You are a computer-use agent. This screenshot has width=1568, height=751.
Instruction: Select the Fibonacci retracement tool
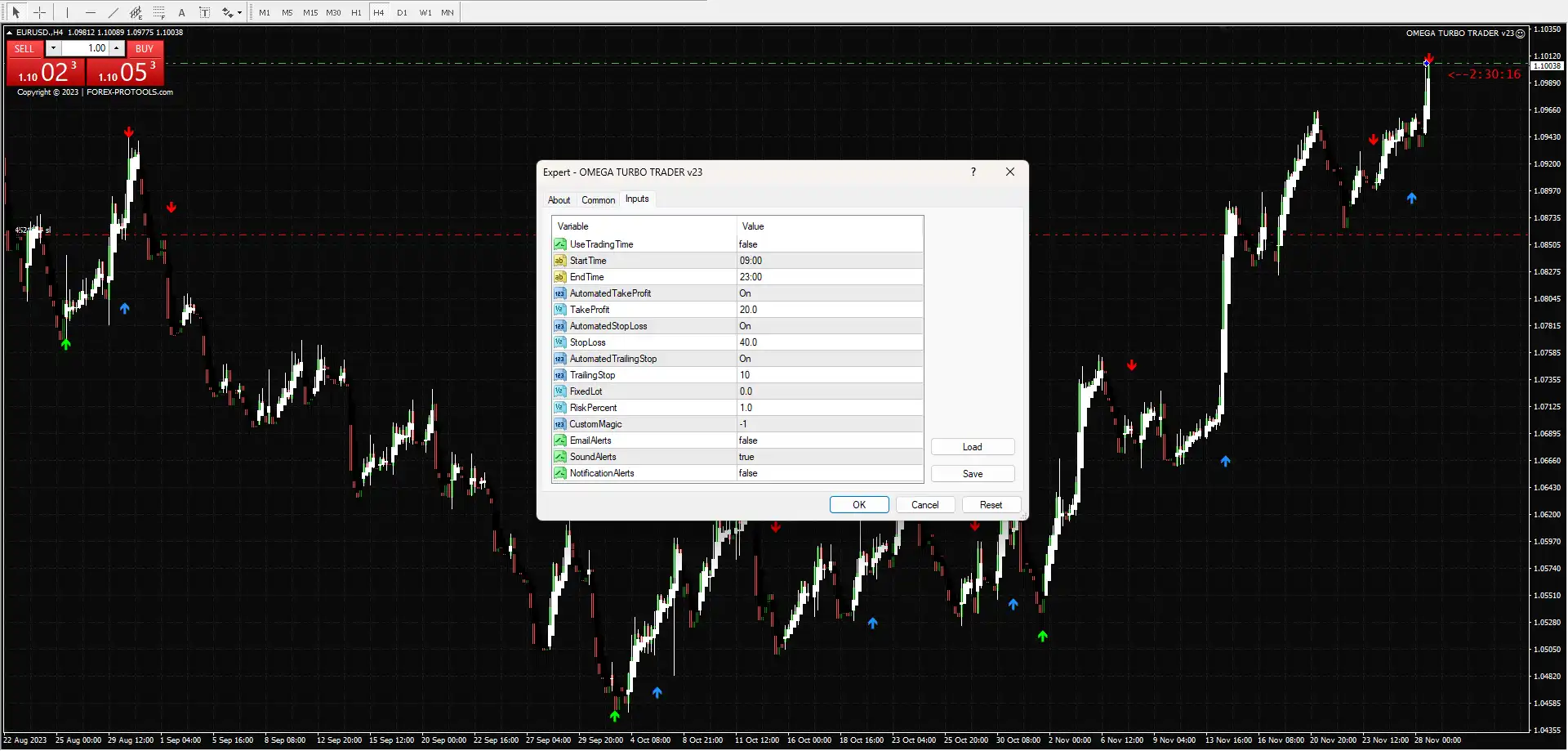coord(159,12)
